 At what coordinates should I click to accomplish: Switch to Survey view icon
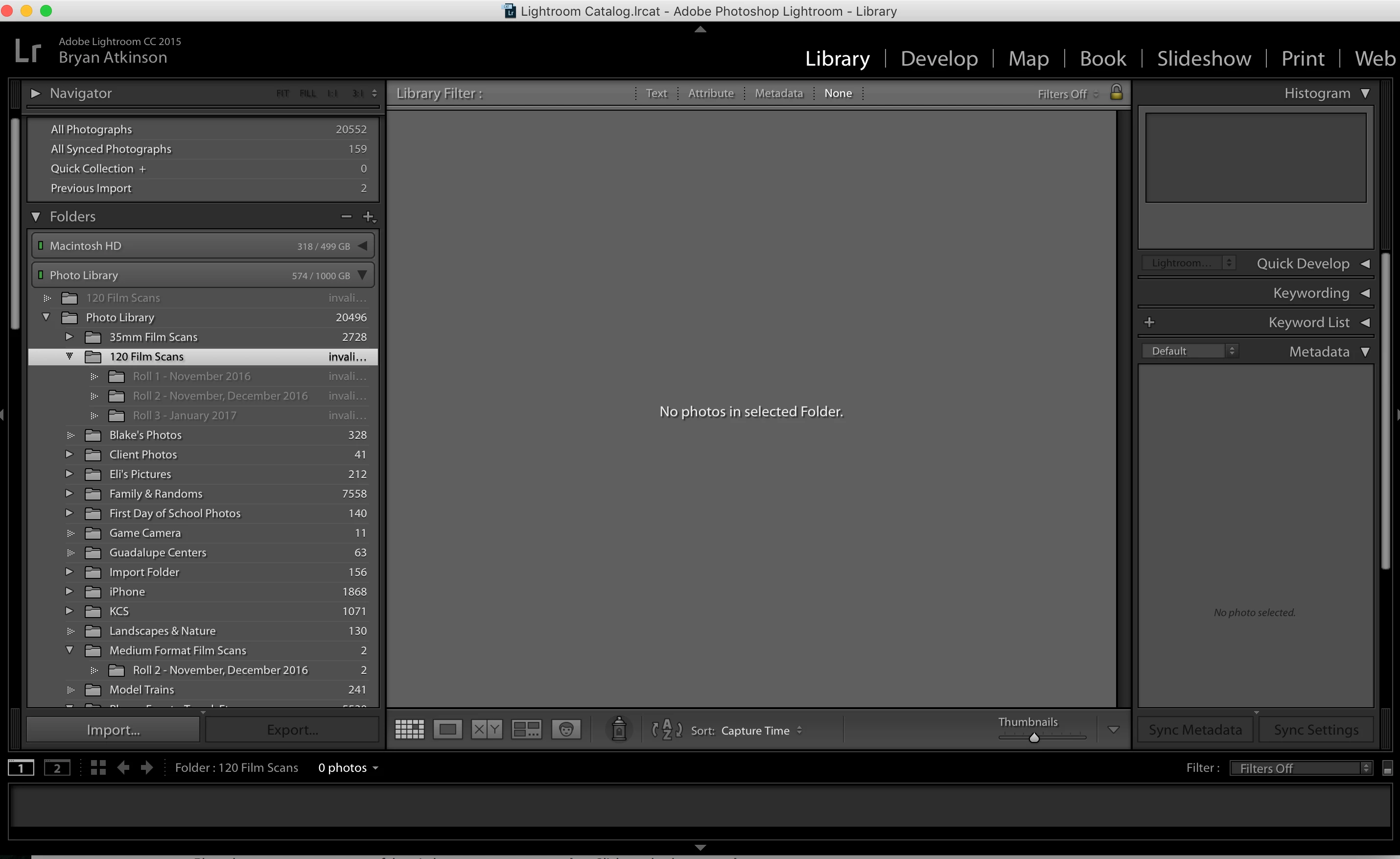(526, 729)
